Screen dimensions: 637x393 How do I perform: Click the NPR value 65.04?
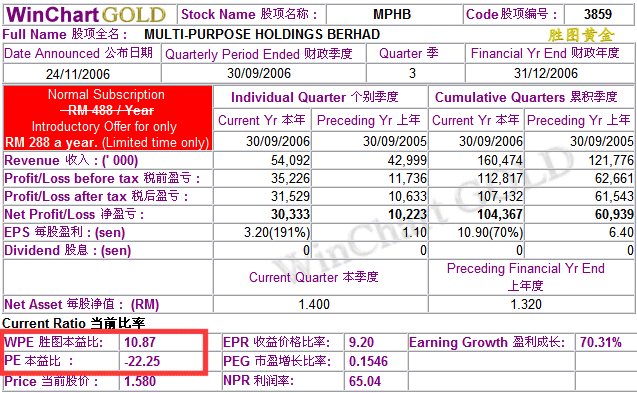pyautogui.click(x=365, y=381)
